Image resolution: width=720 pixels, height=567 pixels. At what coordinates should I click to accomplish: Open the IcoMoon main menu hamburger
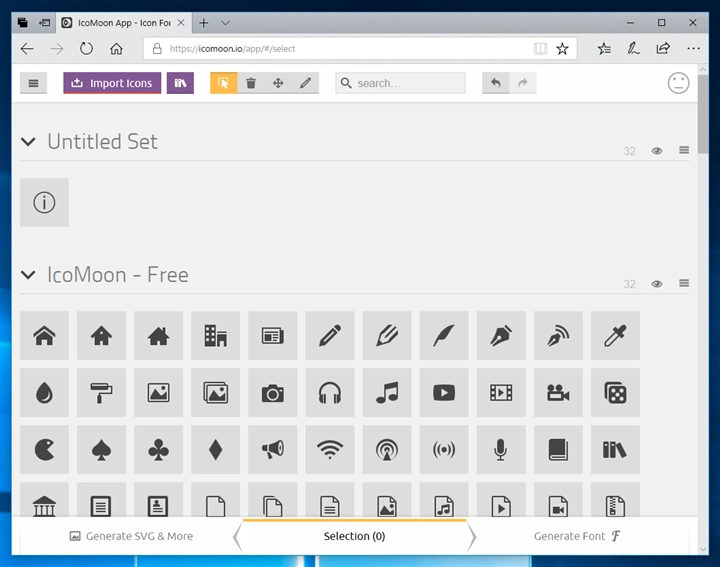point(34,83)
